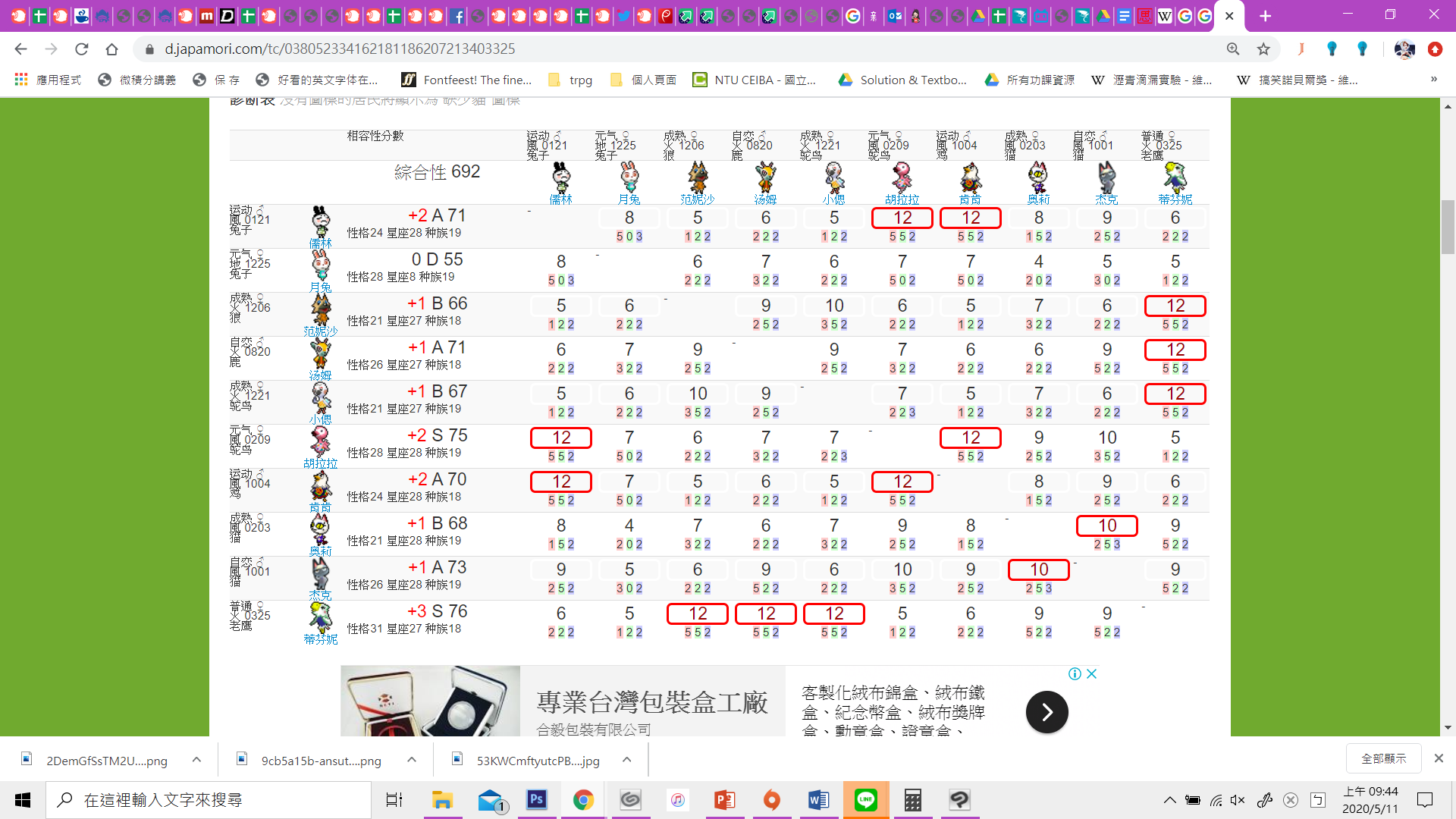Click 全部顯示 show all downloads
Viewport: 1456px width, 819px height.
[1383, 758]
